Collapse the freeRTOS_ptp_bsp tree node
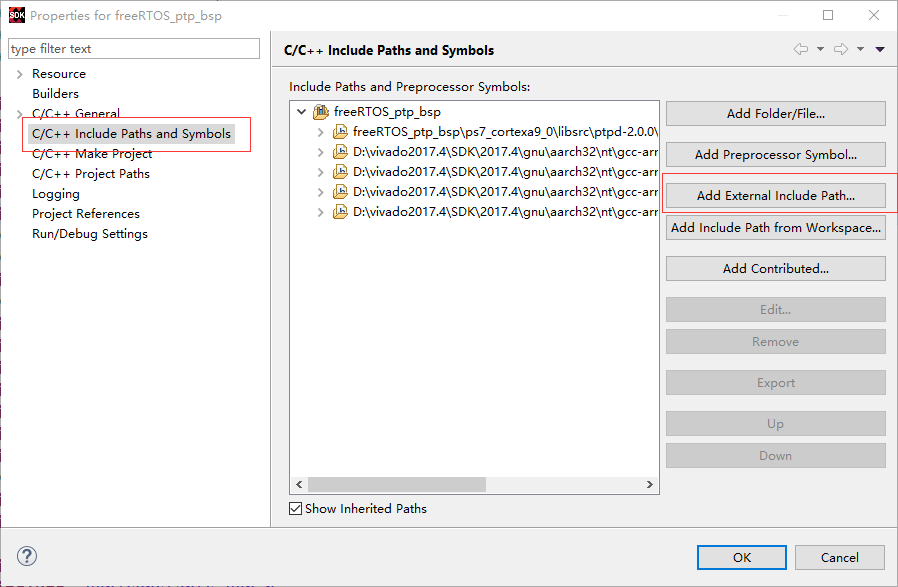This screenshot has height=587, width=898. tap(301, 112)
